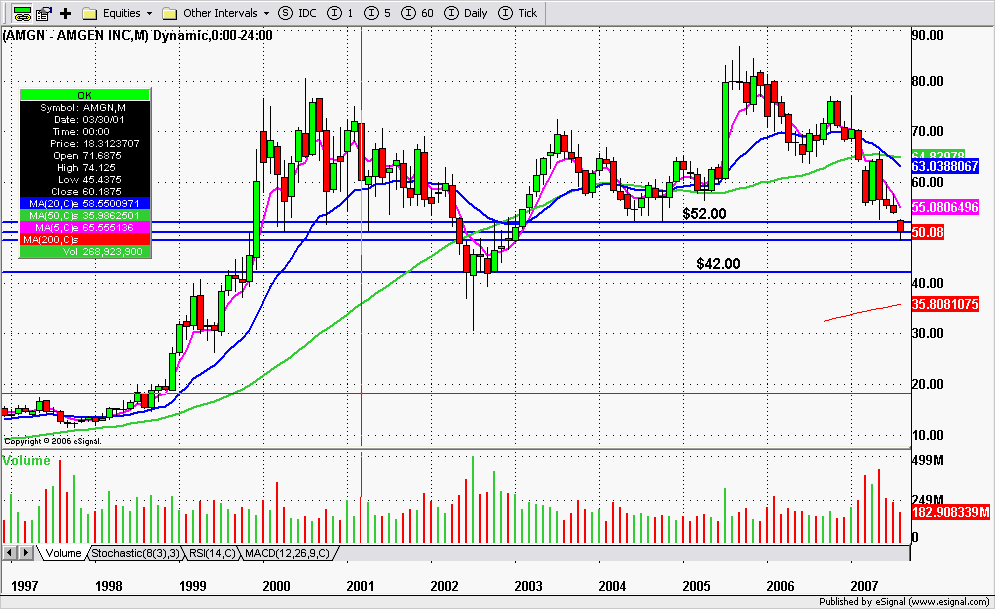Viewport: 995px width, 609px height.
Task: Click the Vol 268,923,900 row
Action: (85, 252)
